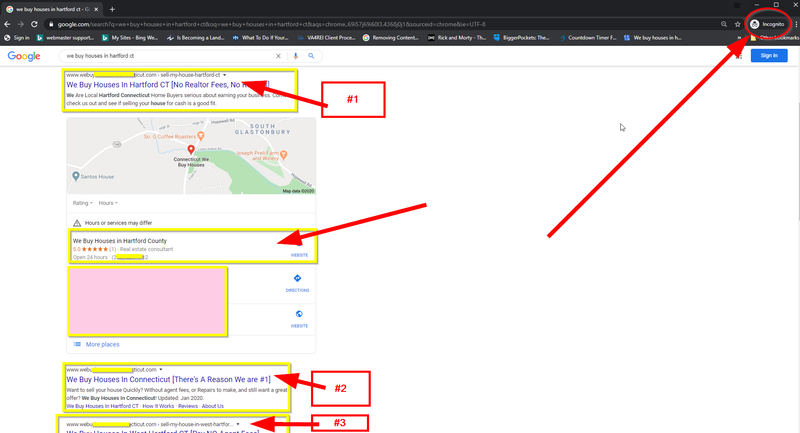Open the 'My Sites - Bing We...' bookmark
This screenshot has width=800, height=433.
(130, 38)
